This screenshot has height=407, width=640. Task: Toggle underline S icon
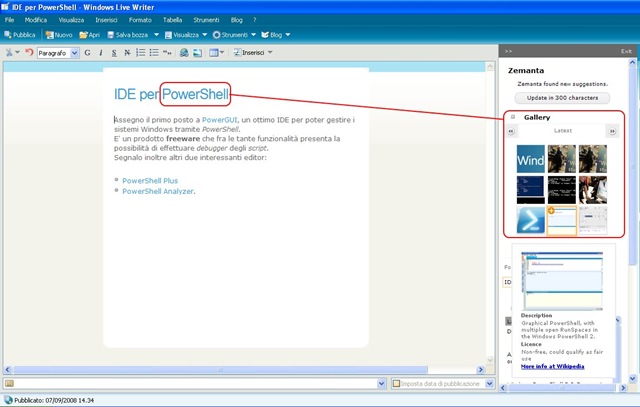[114, 53]
